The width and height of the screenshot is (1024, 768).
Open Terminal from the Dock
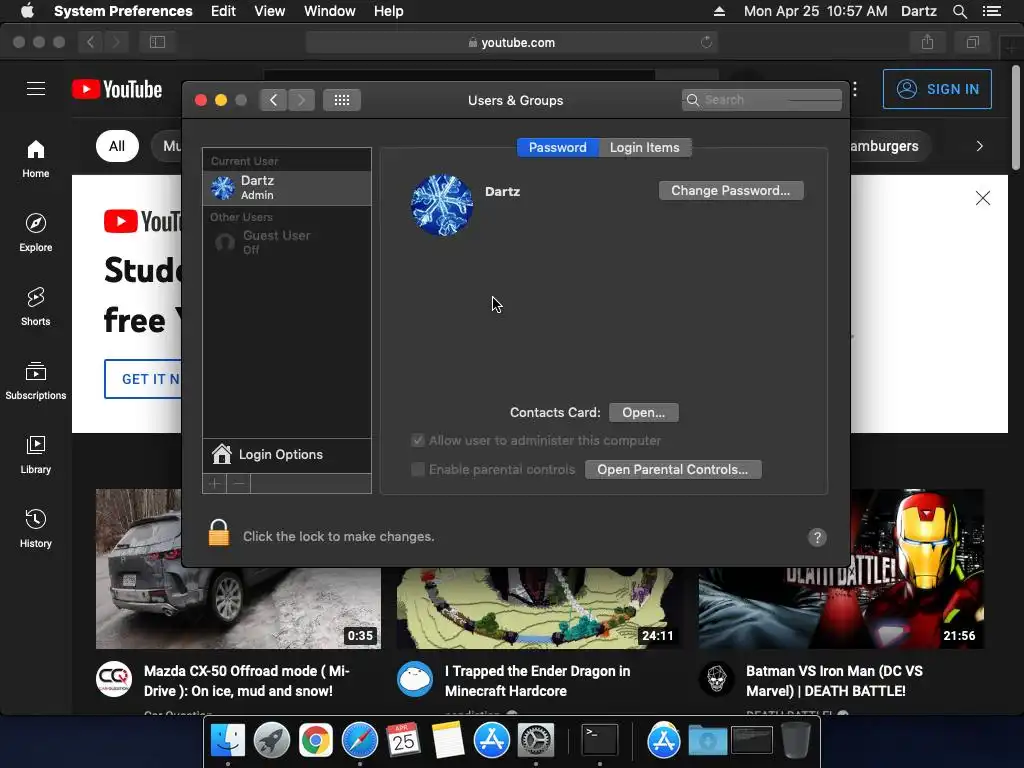(x=600, y=741)
